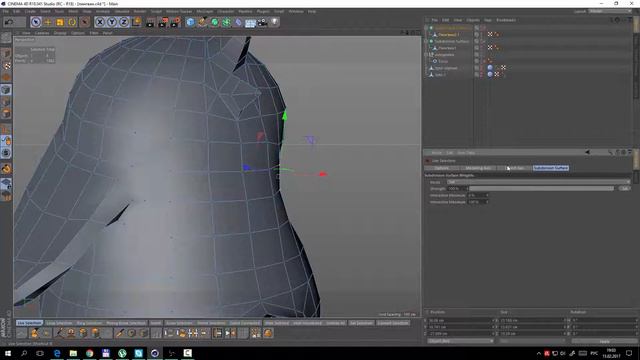Open the Size dropdown in coordinates panel
This screenshot has height=360, width=640.
point(532,341)
